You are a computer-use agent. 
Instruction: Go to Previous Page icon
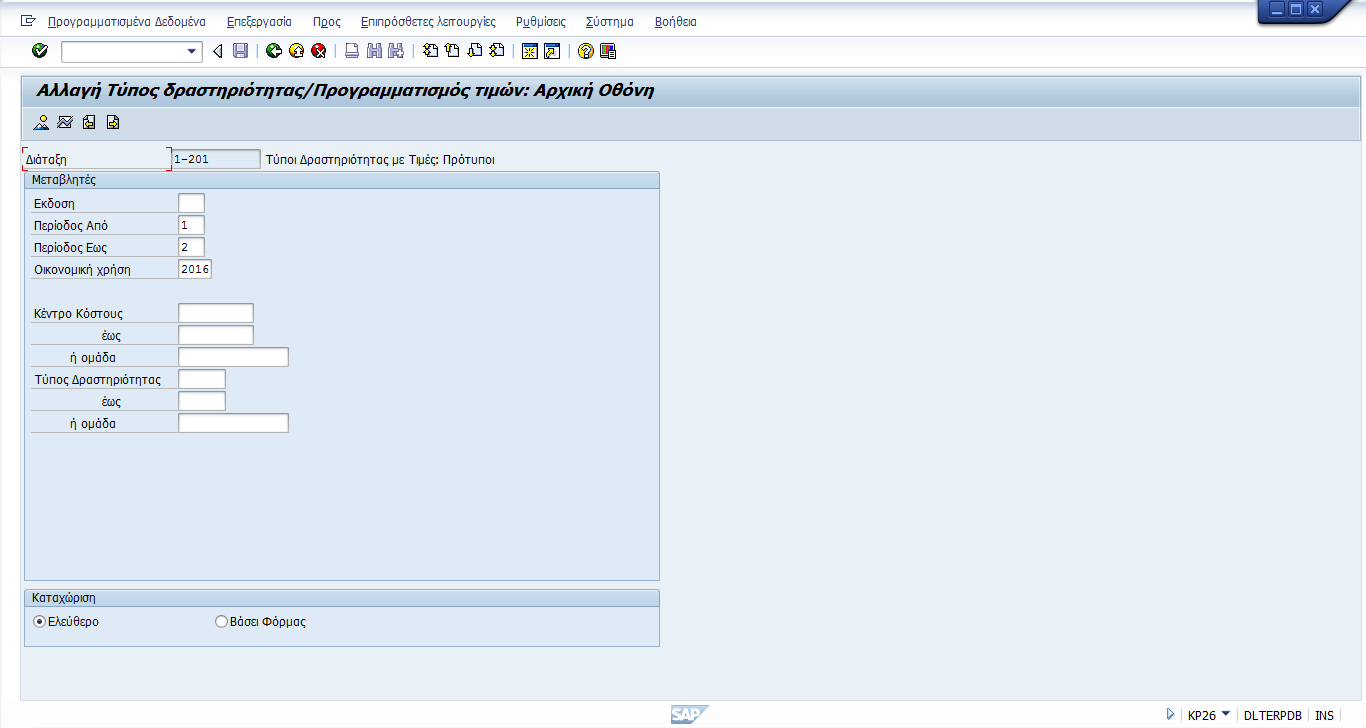pyautogui.click(x=452, y=51)
